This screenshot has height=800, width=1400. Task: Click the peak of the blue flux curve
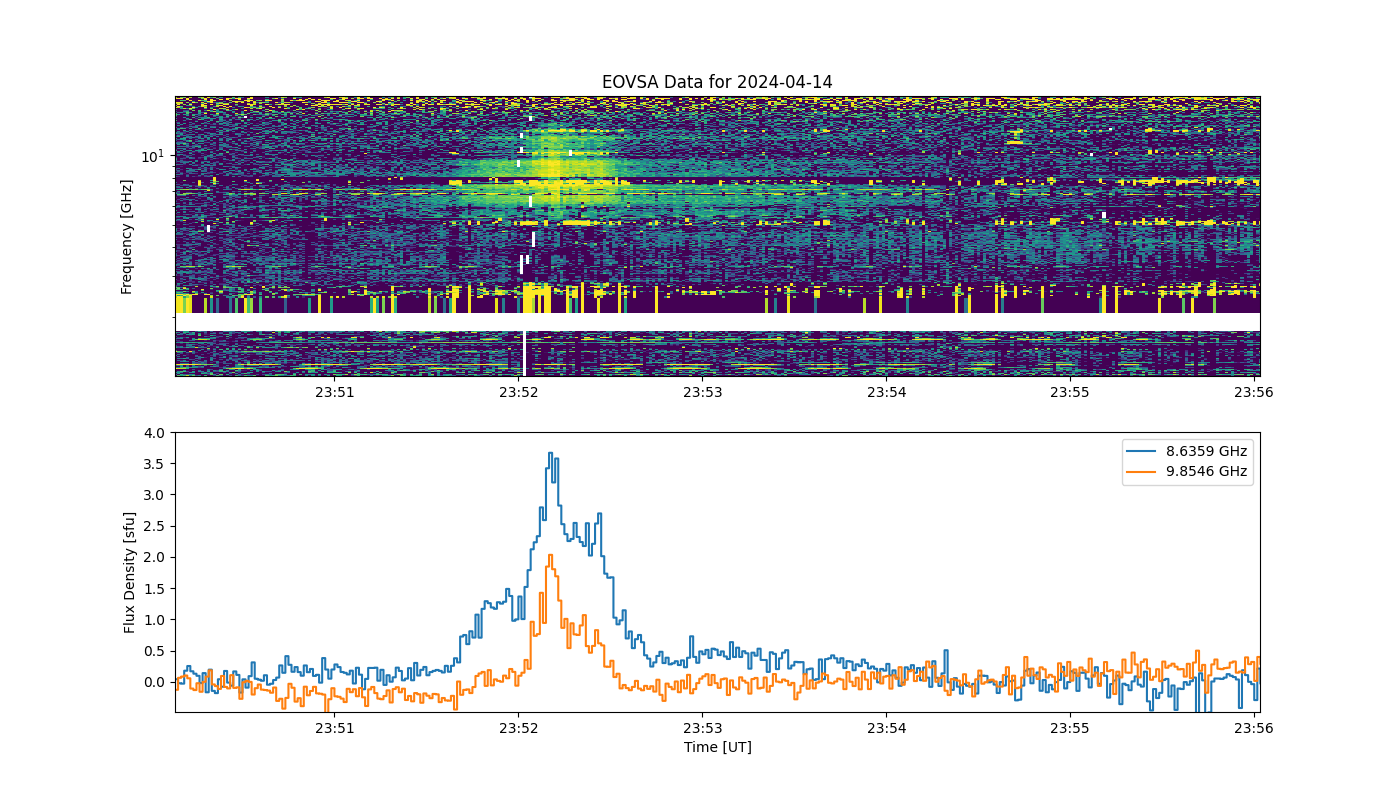coord(550,453)
